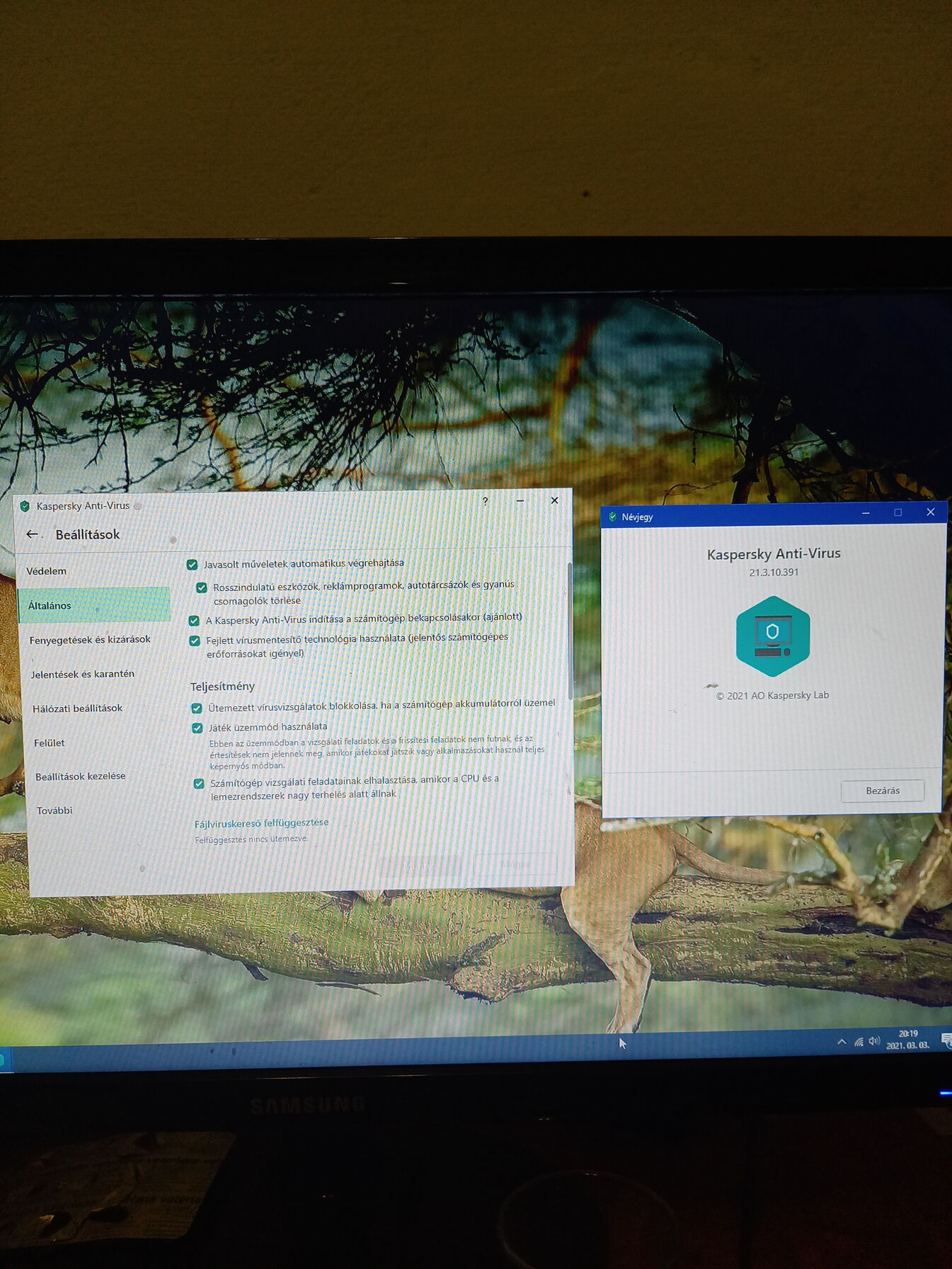This screenshot has width=952, height=1269.
Task: Toggle Ütemezett vírusvizsgálatok blokkolása checkbox
Action: click(197, 708)
